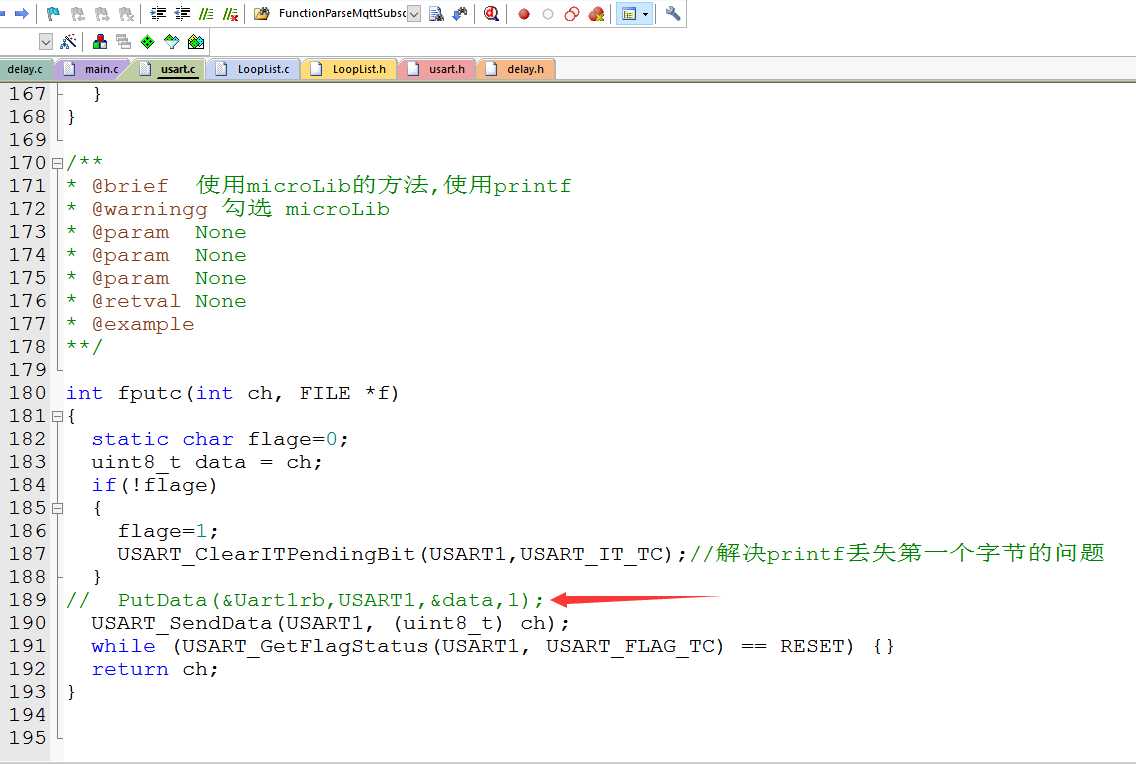Open the Pack Installer icon
This screenshot has width=1136, height=764.
pos(196,42)
